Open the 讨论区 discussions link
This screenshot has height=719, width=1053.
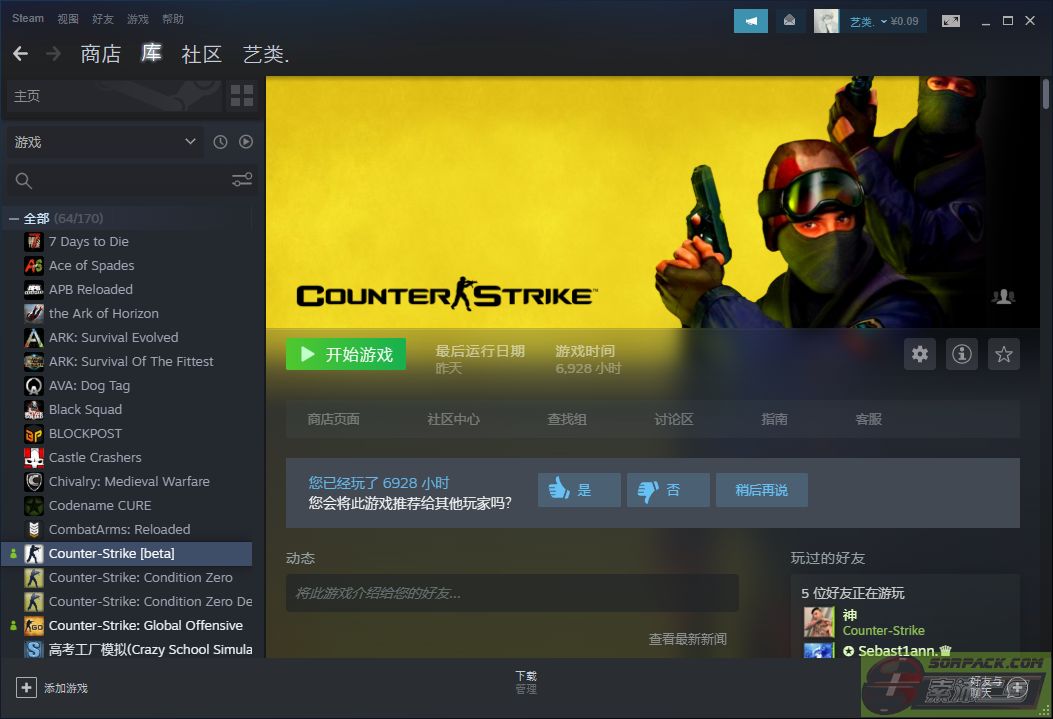pos(674,420)
